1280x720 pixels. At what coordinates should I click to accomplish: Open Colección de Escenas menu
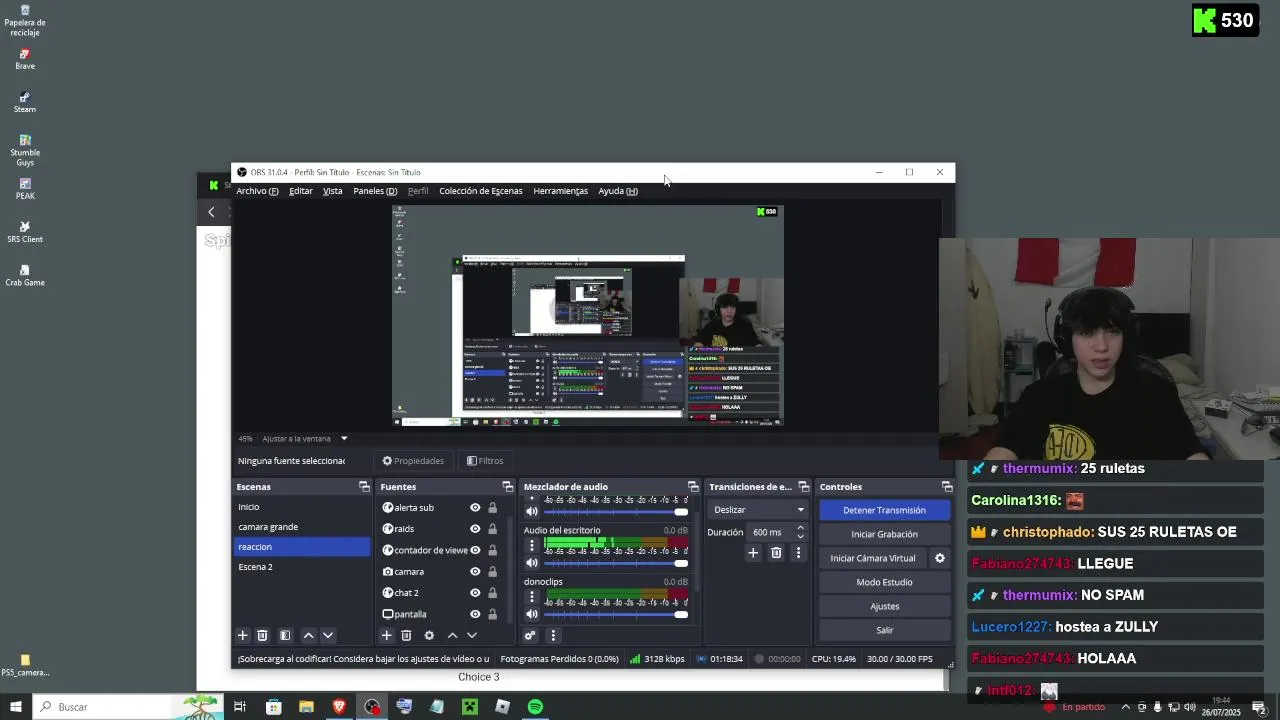(481, 191)
